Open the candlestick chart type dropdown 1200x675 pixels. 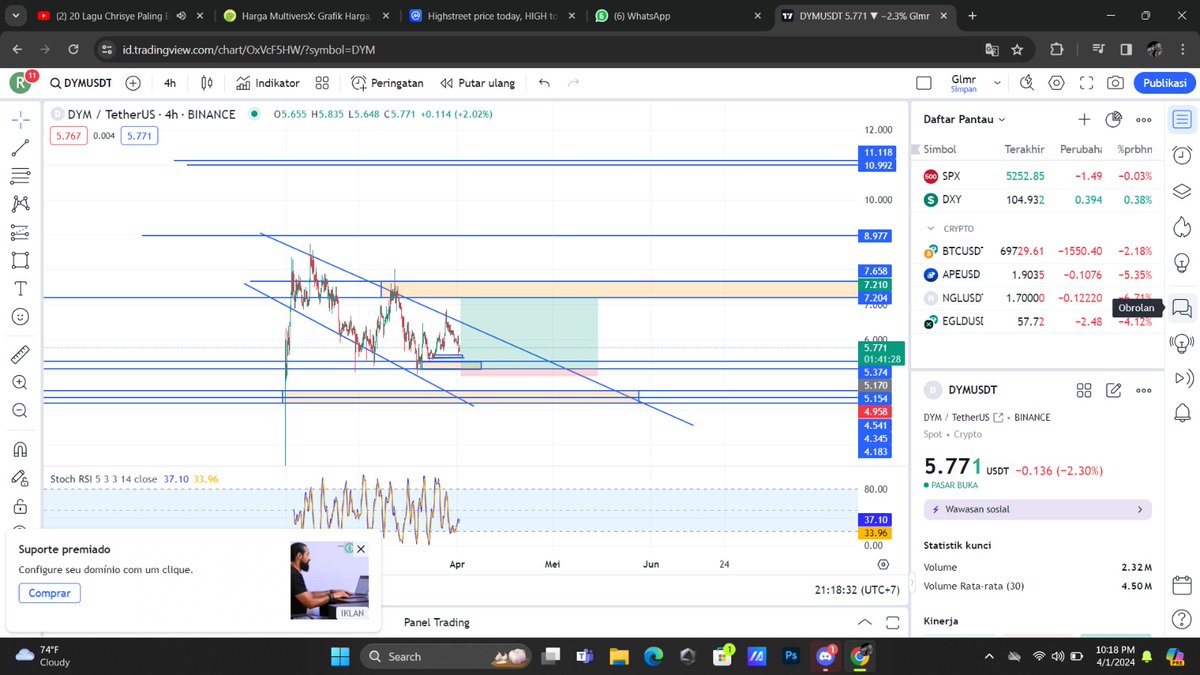207,83
